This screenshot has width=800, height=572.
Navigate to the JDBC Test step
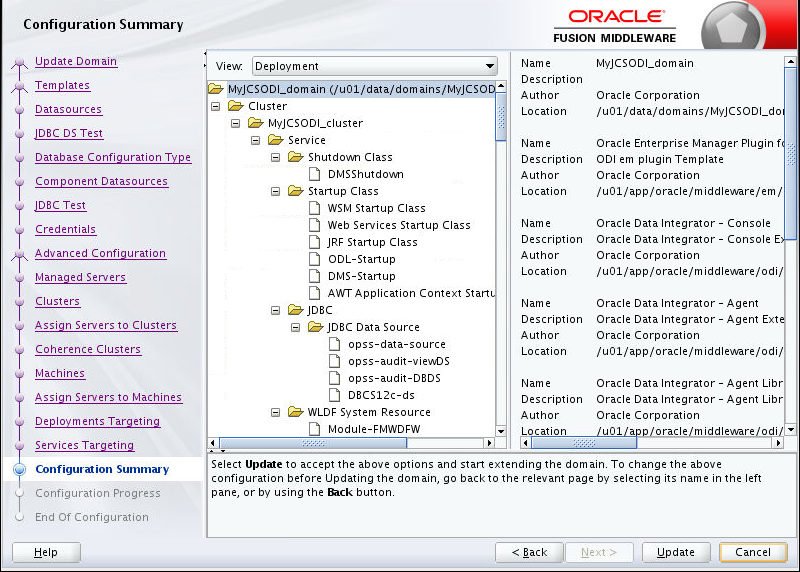(x=60, y=205)
